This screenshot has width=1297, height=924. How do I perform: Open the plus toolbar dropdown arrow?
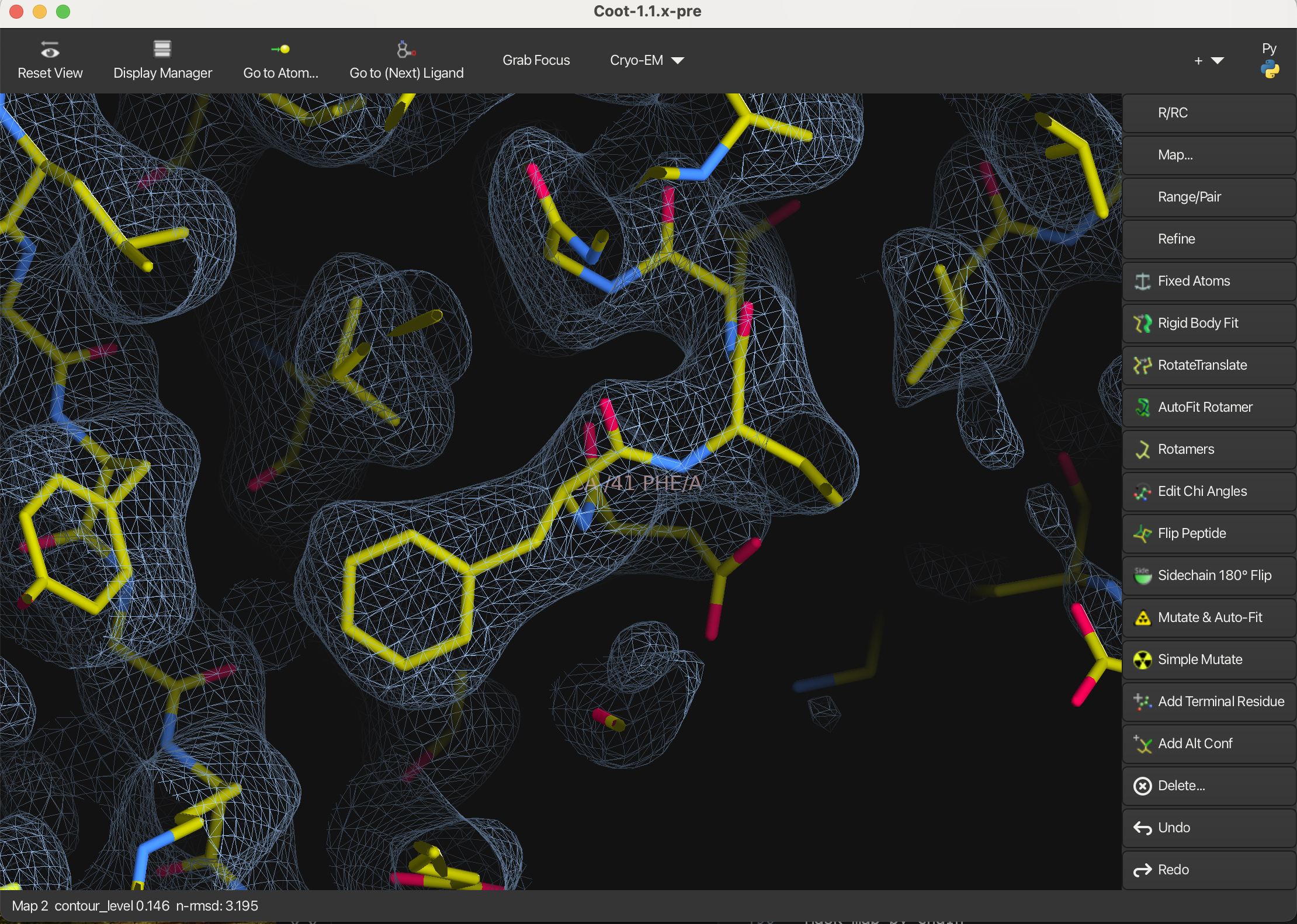(1218, 60)
